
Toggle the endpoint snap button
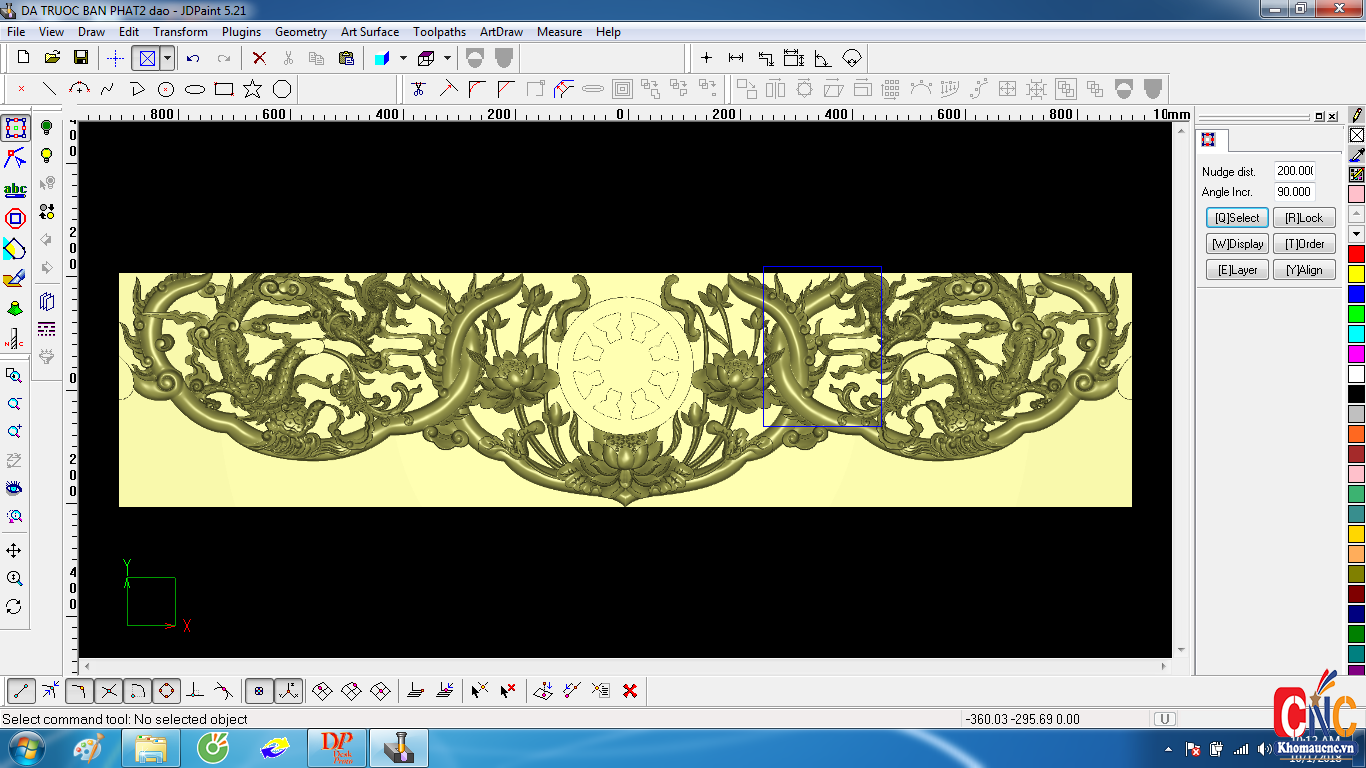coord(21,690)
